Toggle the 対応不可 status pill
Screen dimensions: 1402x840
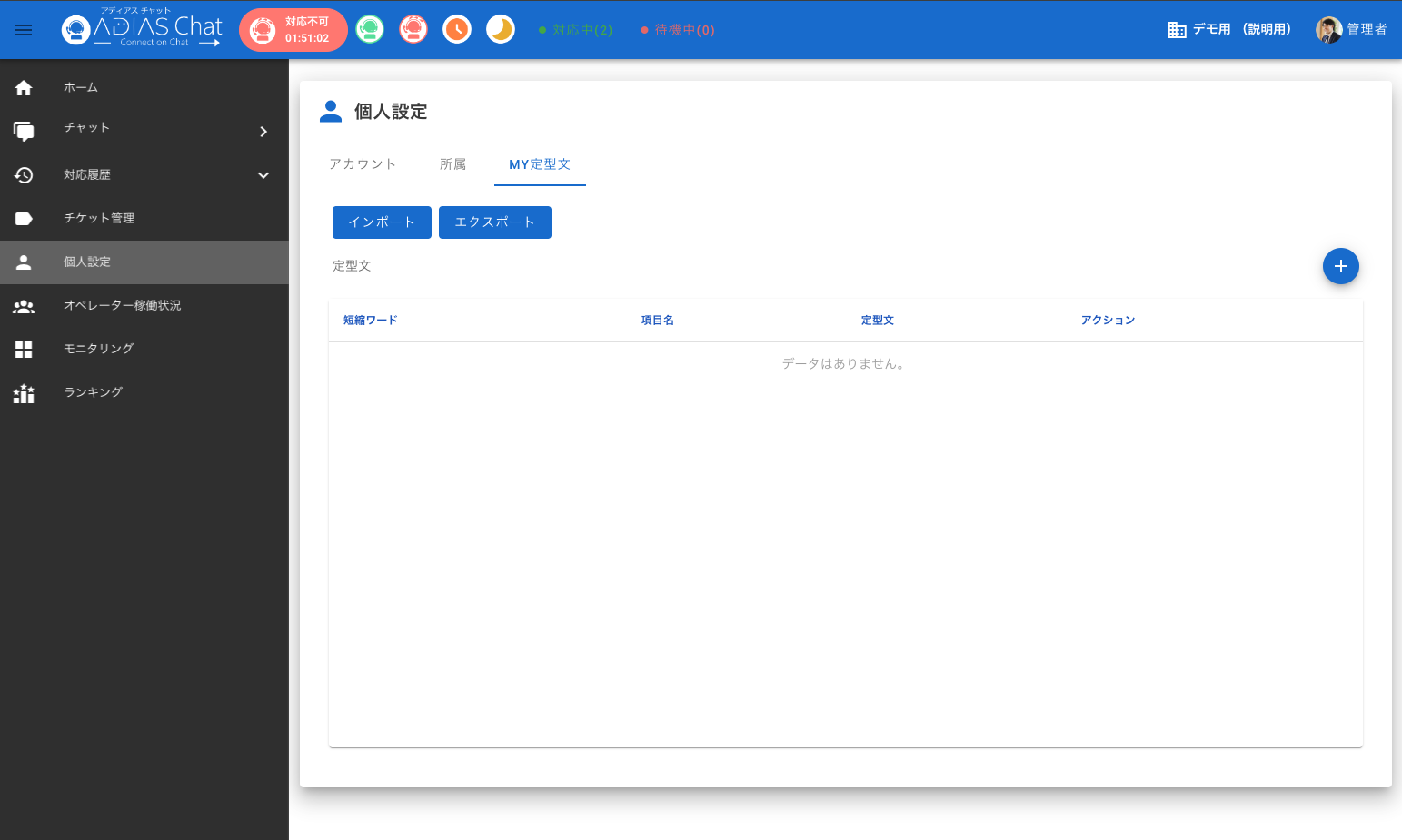pyautogui.click(x=293, y=30)
